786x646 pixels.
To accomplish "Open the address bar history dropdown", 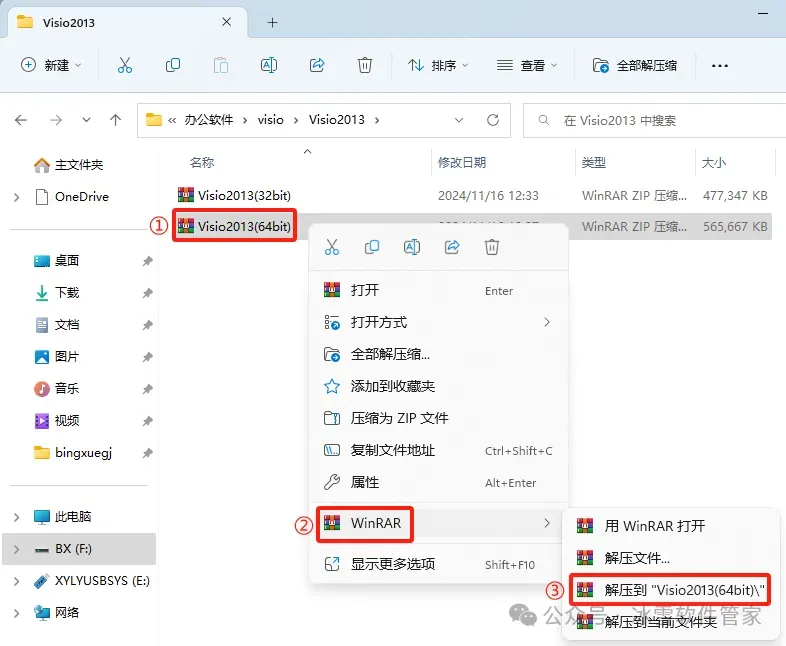I will pos(459,120).
